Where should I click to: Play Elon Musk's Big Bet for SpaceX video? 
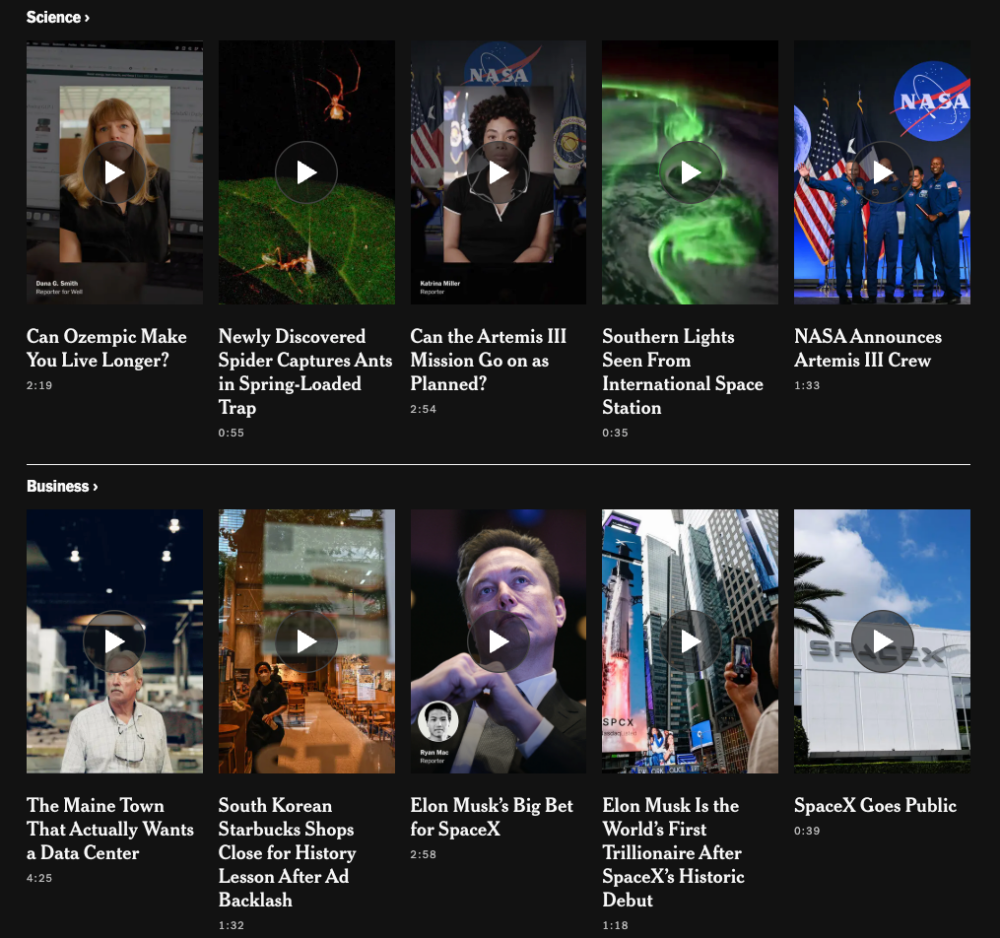click(x=498, y=641)
